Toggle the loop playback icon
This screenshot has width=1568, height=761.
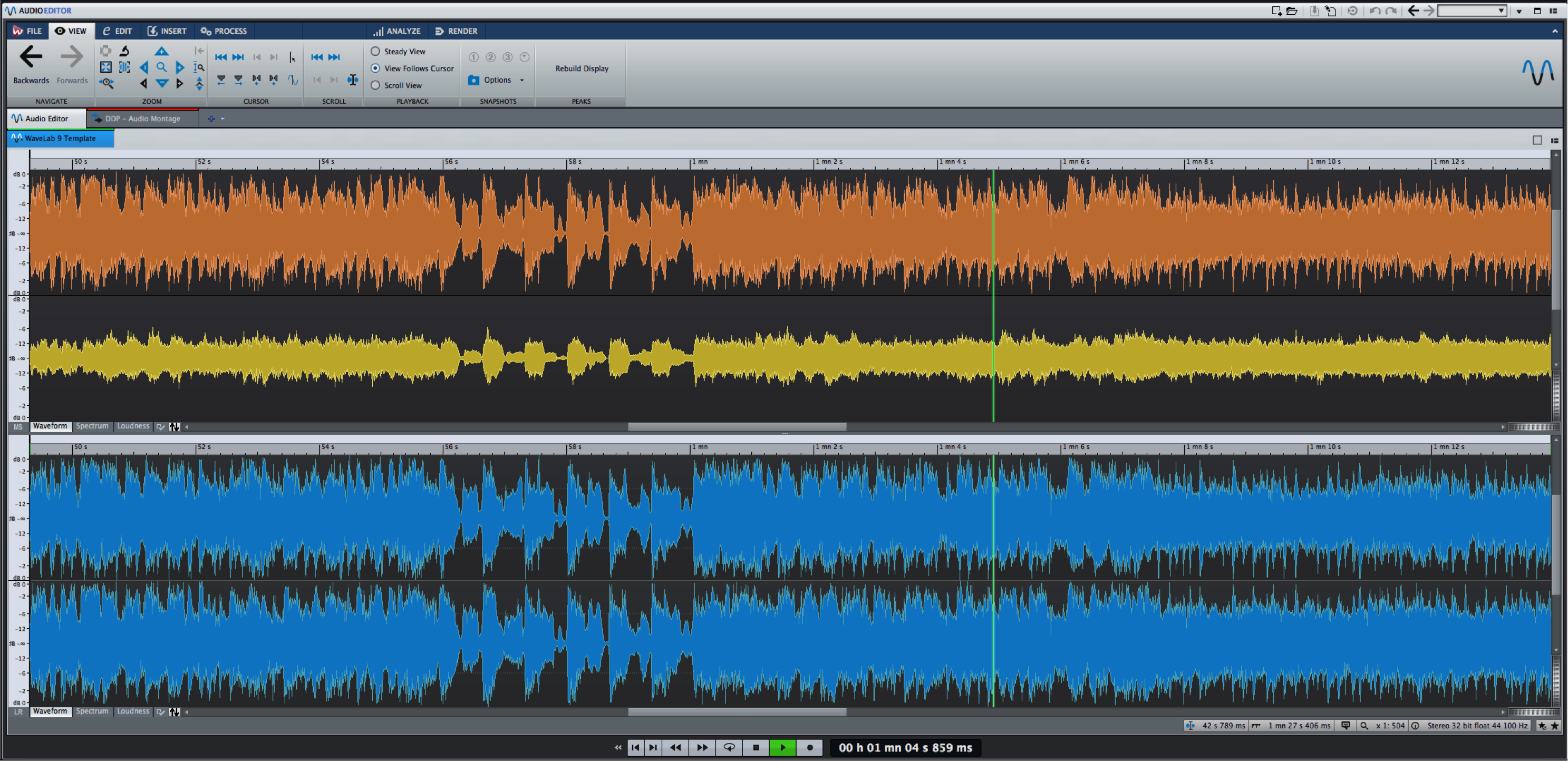click(x=729, y=748)
